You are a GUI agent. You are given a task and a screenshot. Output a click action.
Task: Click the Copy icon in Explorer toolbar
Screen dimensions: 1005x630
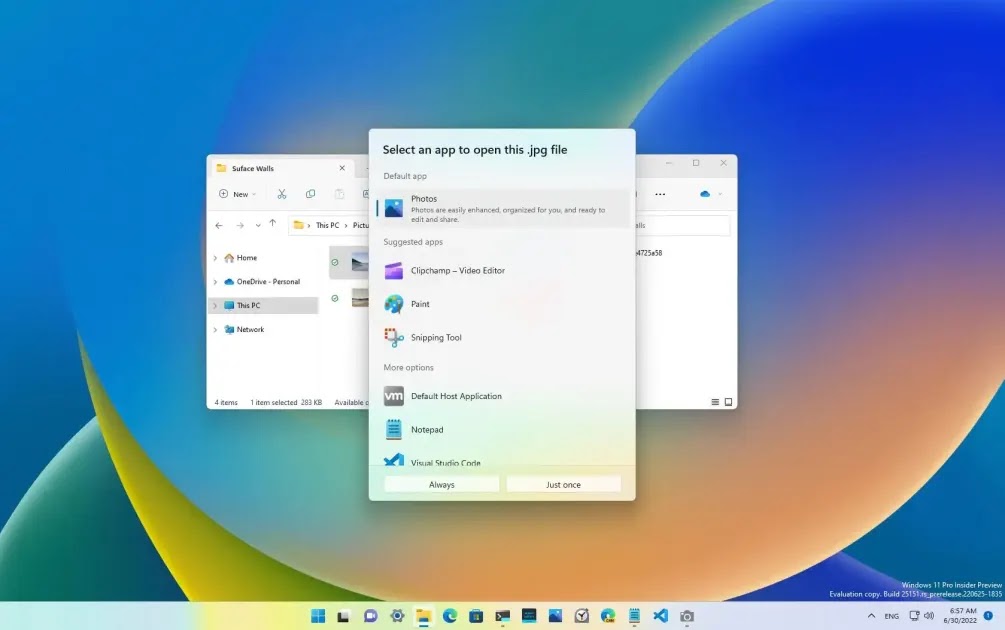point(310,194)
